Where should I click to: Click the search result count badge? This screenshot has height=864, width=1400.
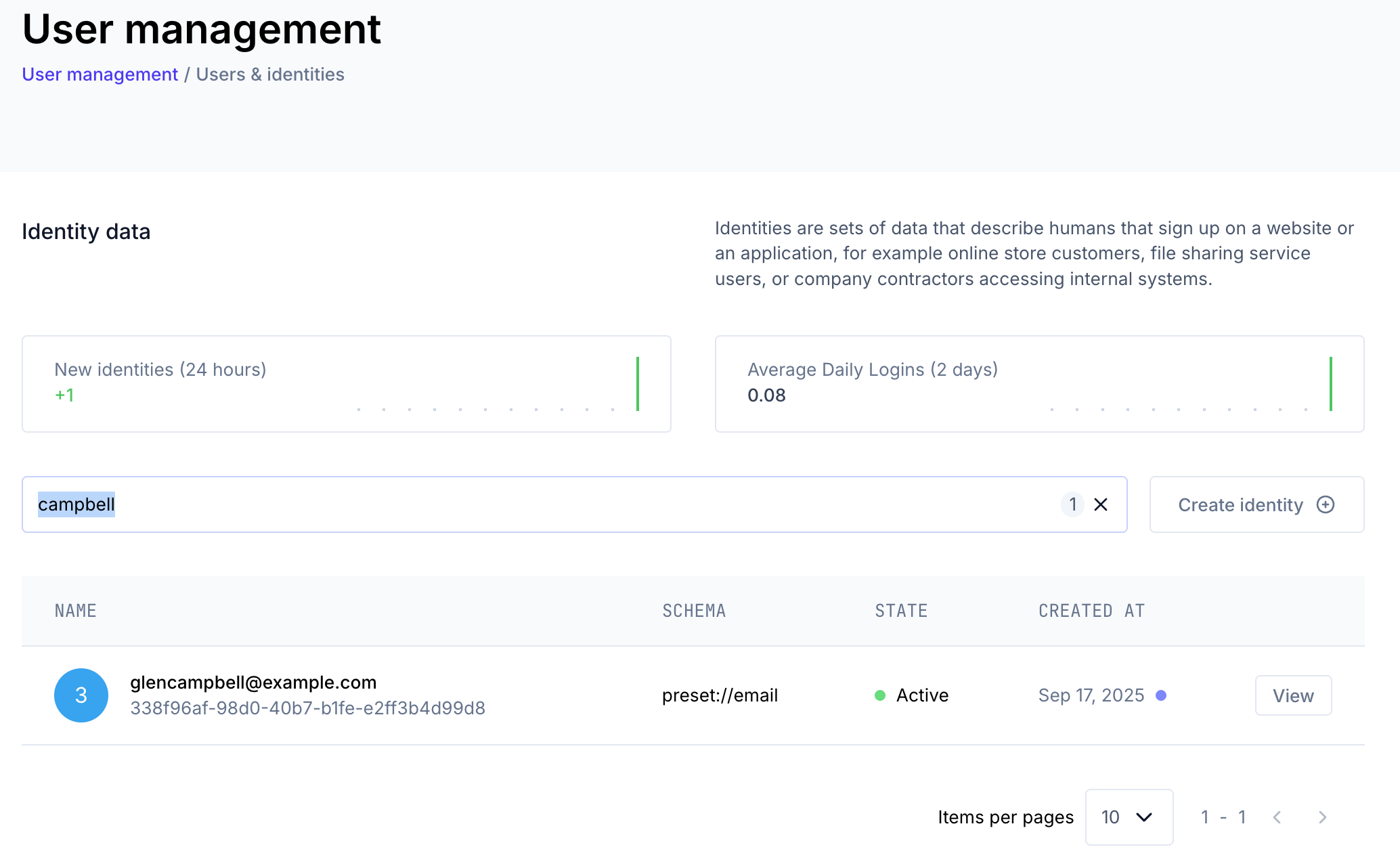point(1072,504)
